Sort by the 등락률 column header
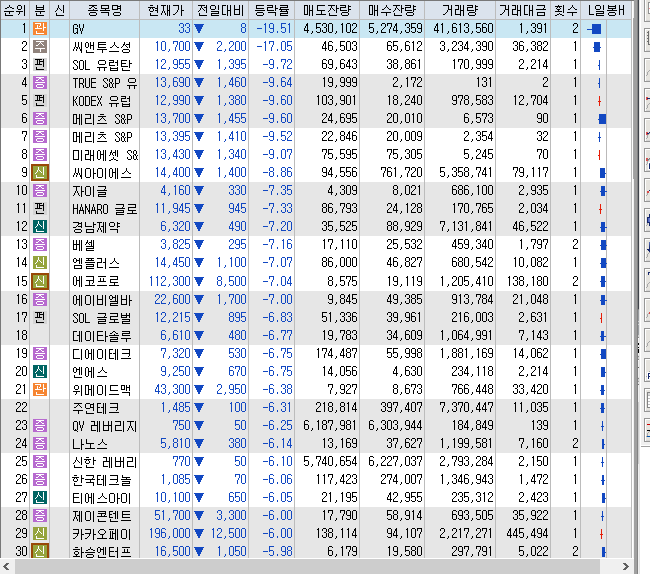The height and width of the screenshot is (574, 650). 272,10
